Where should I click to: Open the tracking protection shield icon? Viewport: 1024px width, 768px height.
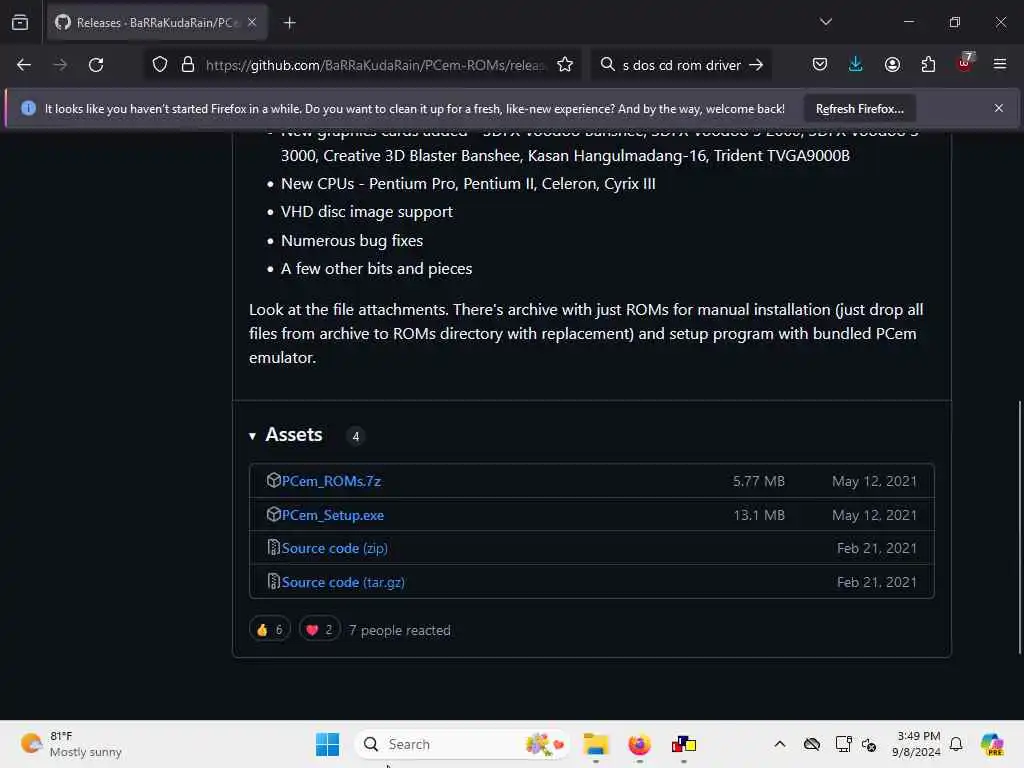click(160, 65)
